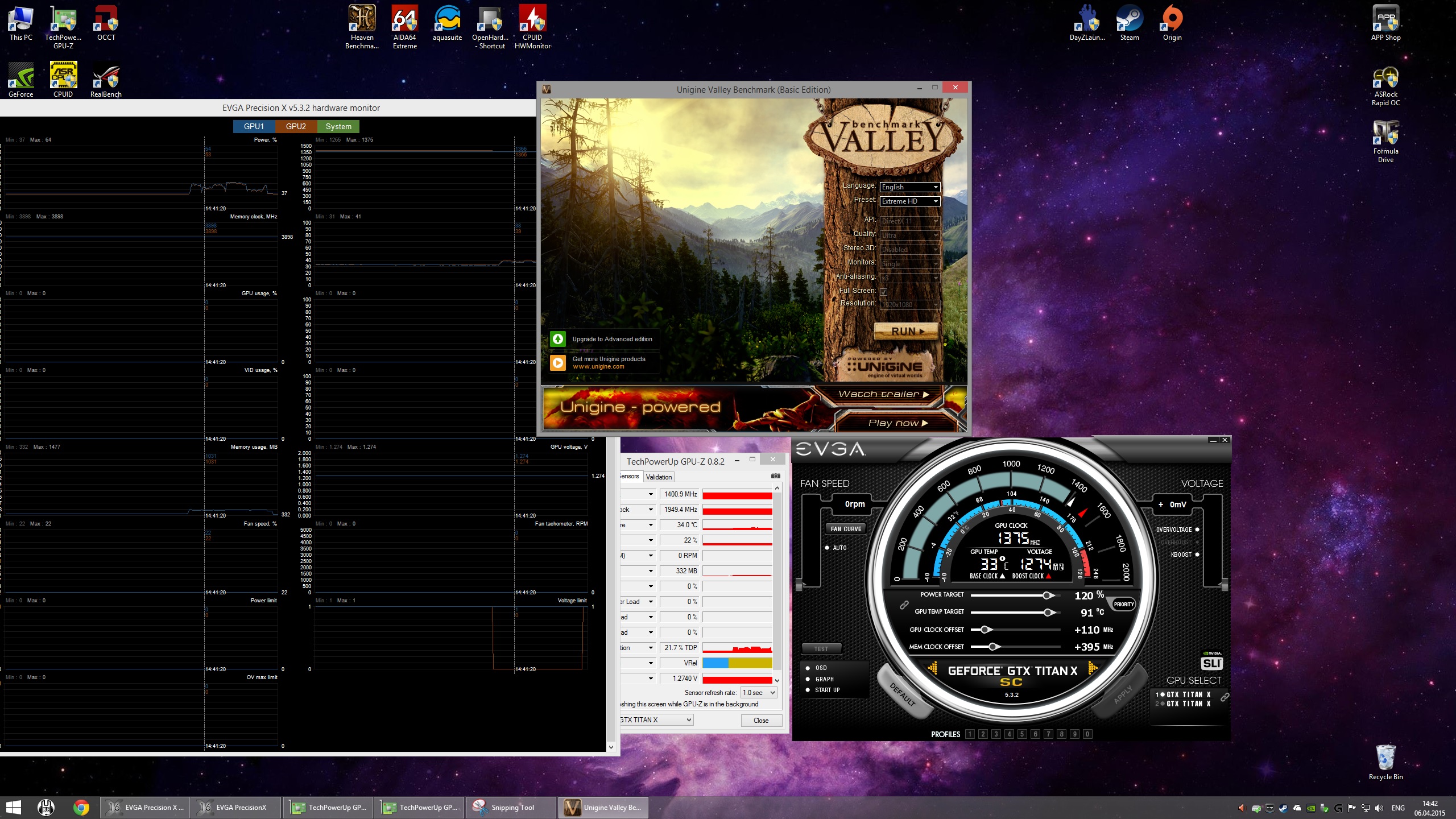
Task: Click the FAN CURVE button
Action: click(x=846, y=529)
